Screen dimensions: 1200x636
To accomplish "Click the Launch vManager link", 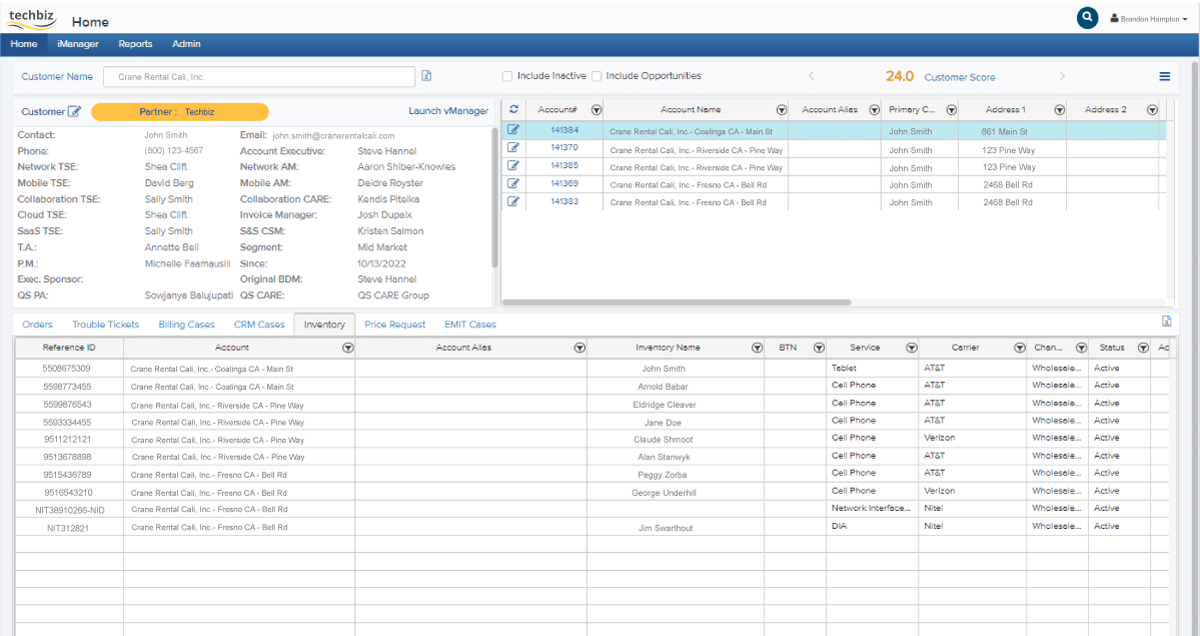I will tap(448, 111).
